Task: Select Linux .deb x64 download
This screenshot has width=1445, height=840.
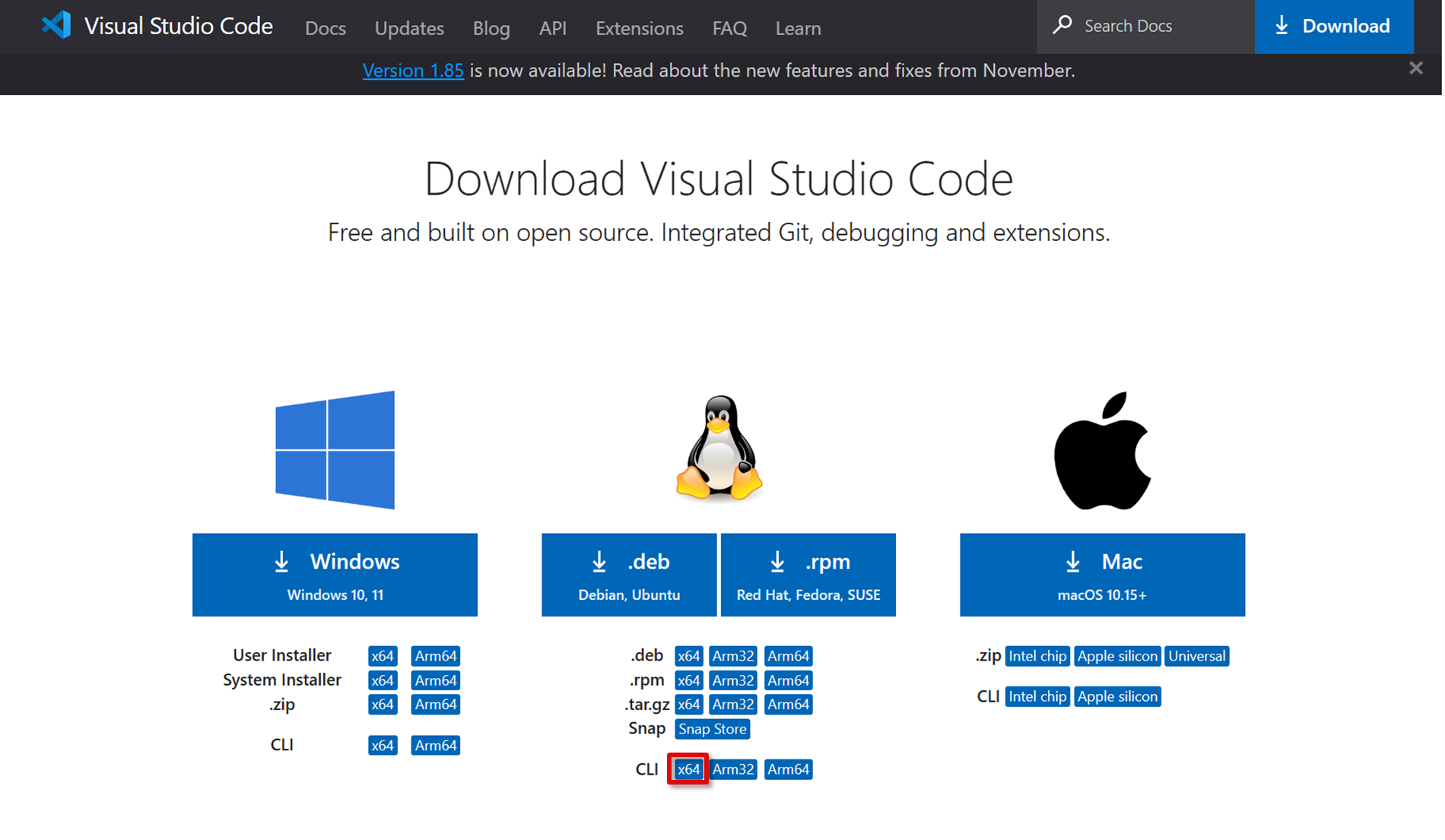Action: pyautogui.click(x=688, y=656)
